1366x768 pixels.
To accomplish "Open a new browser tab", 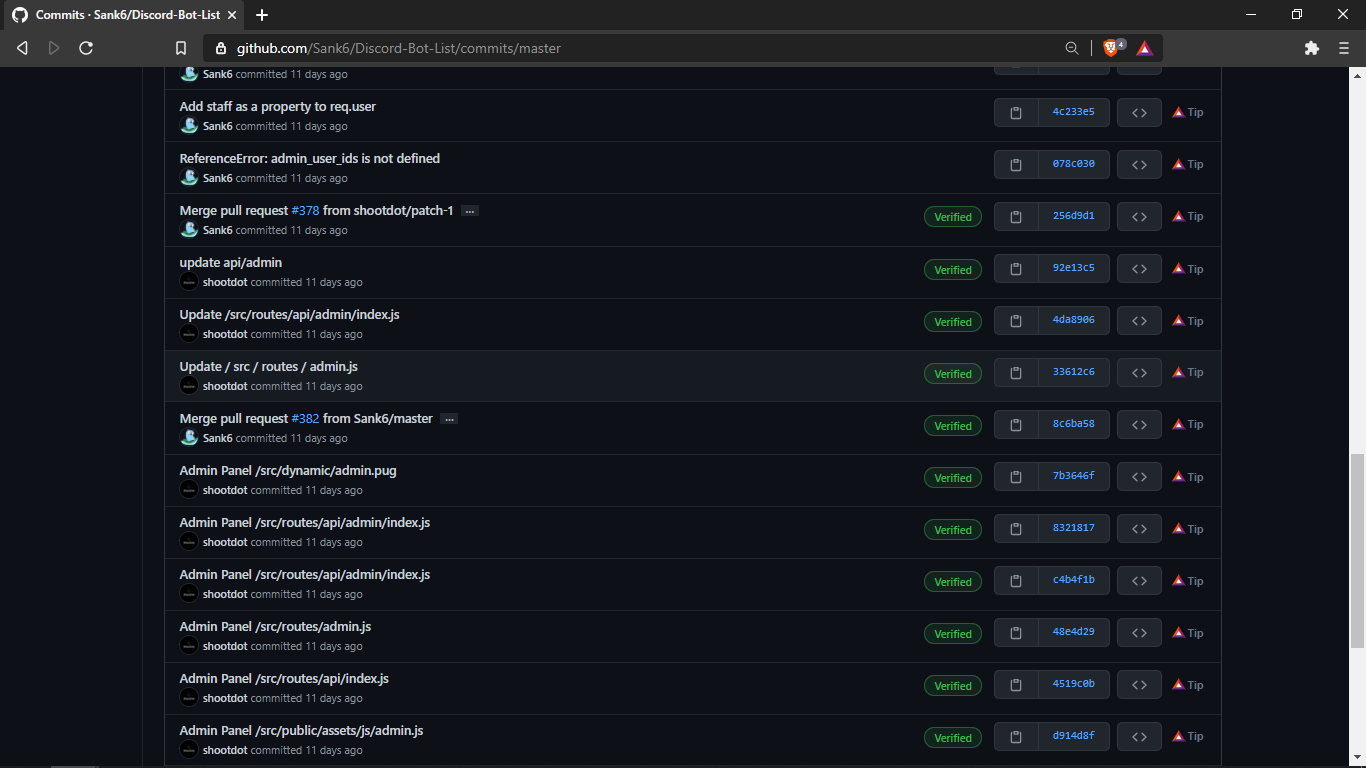I will pos(262,15).
